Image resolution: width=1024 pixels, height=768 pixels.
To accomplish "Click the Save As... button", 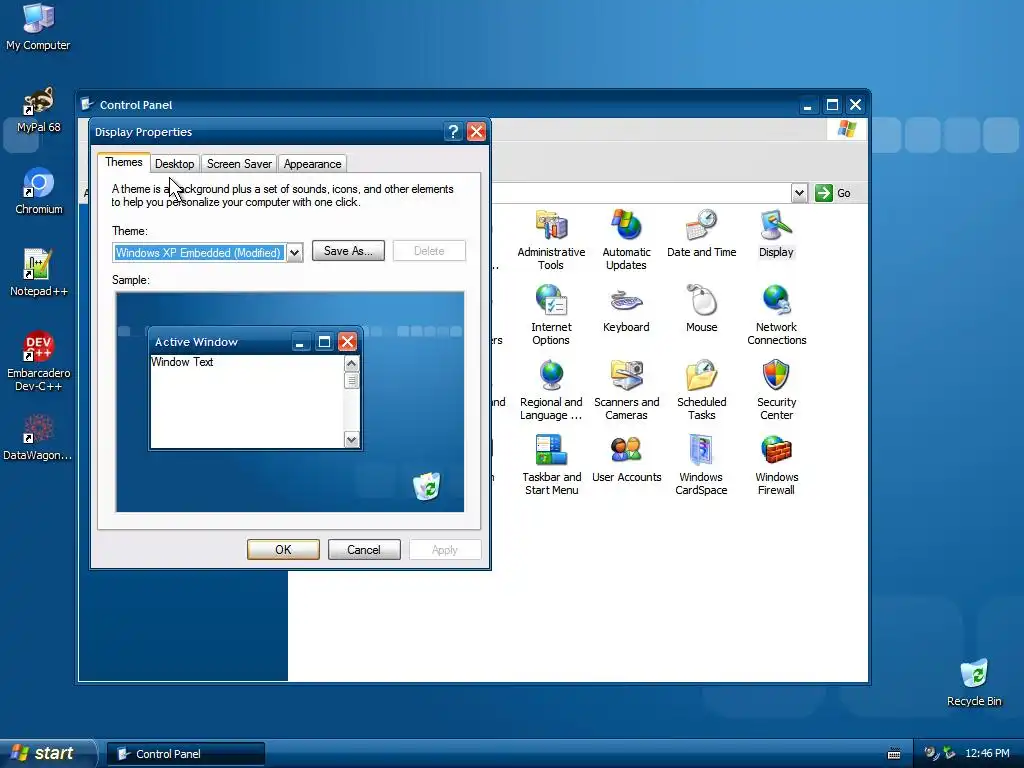I will tap(348, 251).
